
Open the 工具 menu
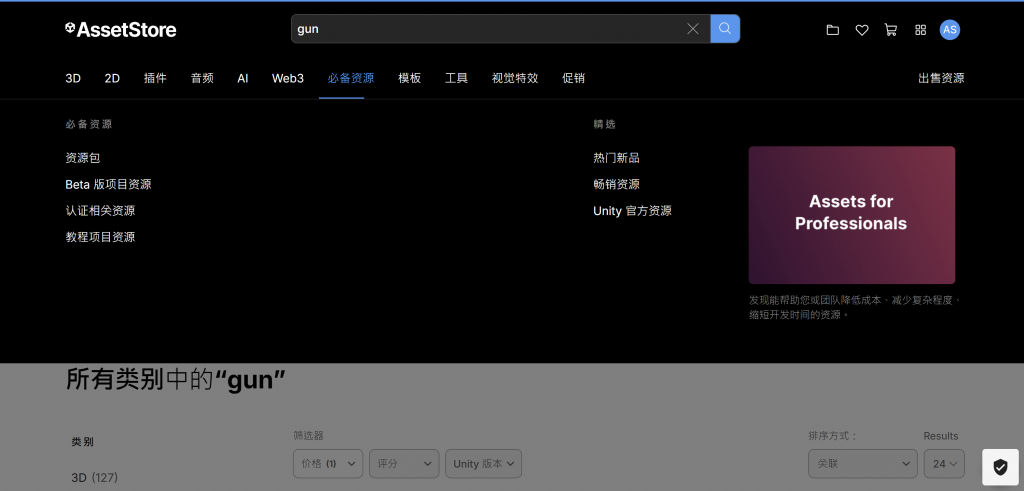(456, 78)
